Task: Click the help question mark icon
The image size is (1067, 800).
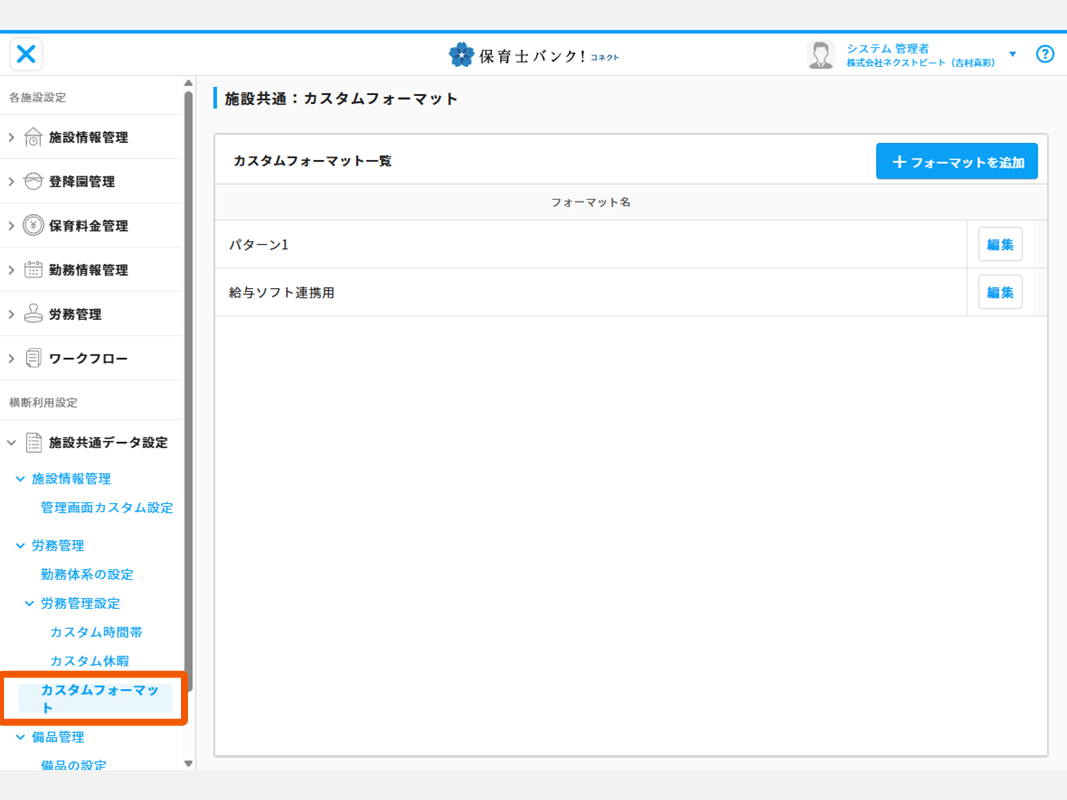Action: [x=1045, y=54]
